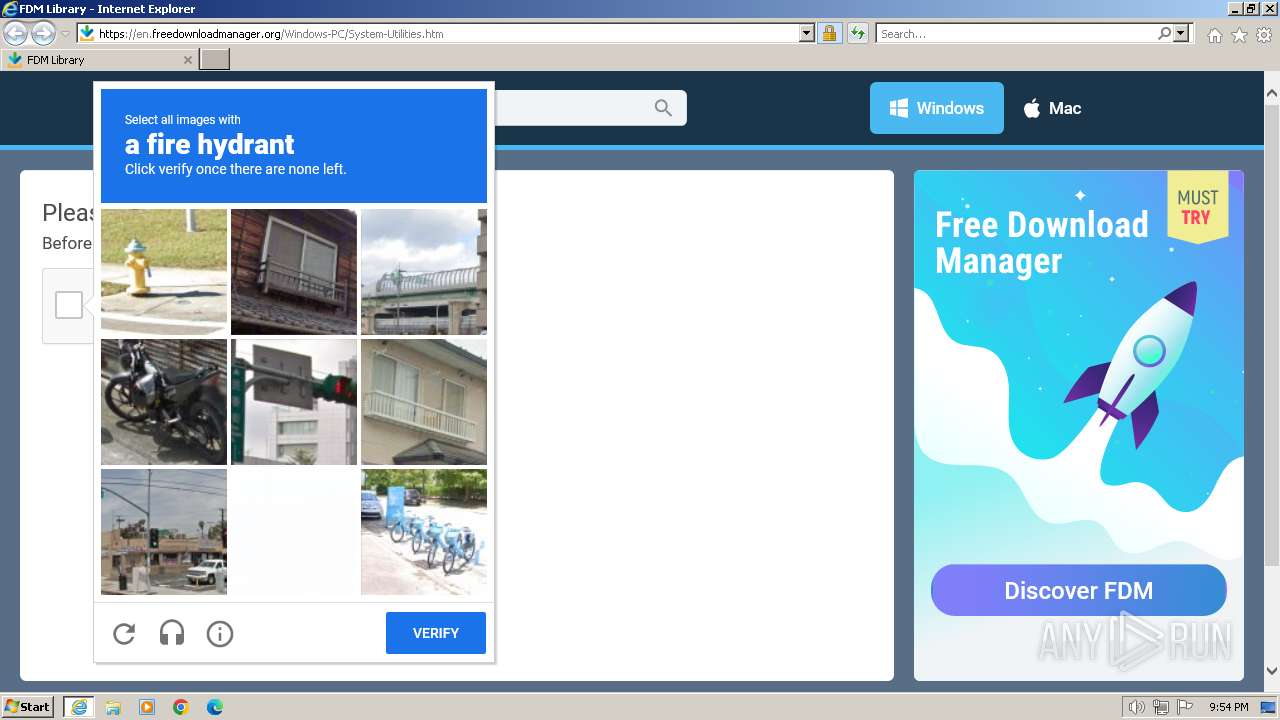Click the IE search magnifier
Image resolution: width=1280 pixels, height=720 pixels.
[1165, 33]
